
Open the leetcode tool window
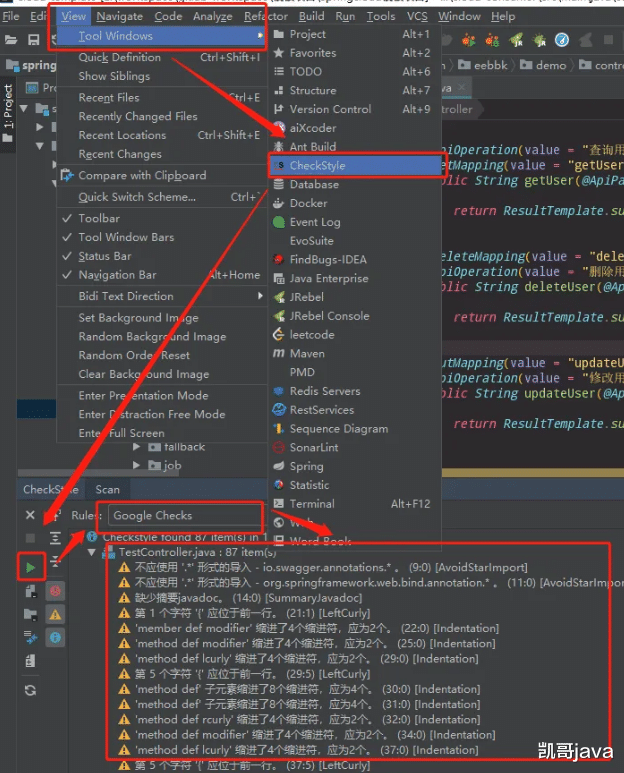tap(354, 335)
